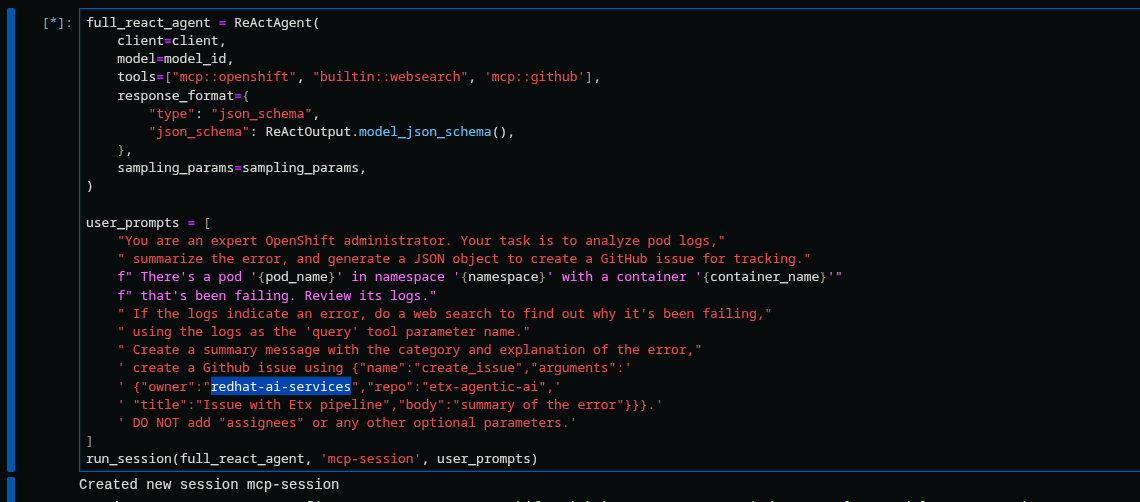This screenshot has height=502, width=1140.
Task: Click the blue collapse bar beside the output
Action: tap(11, 490)
